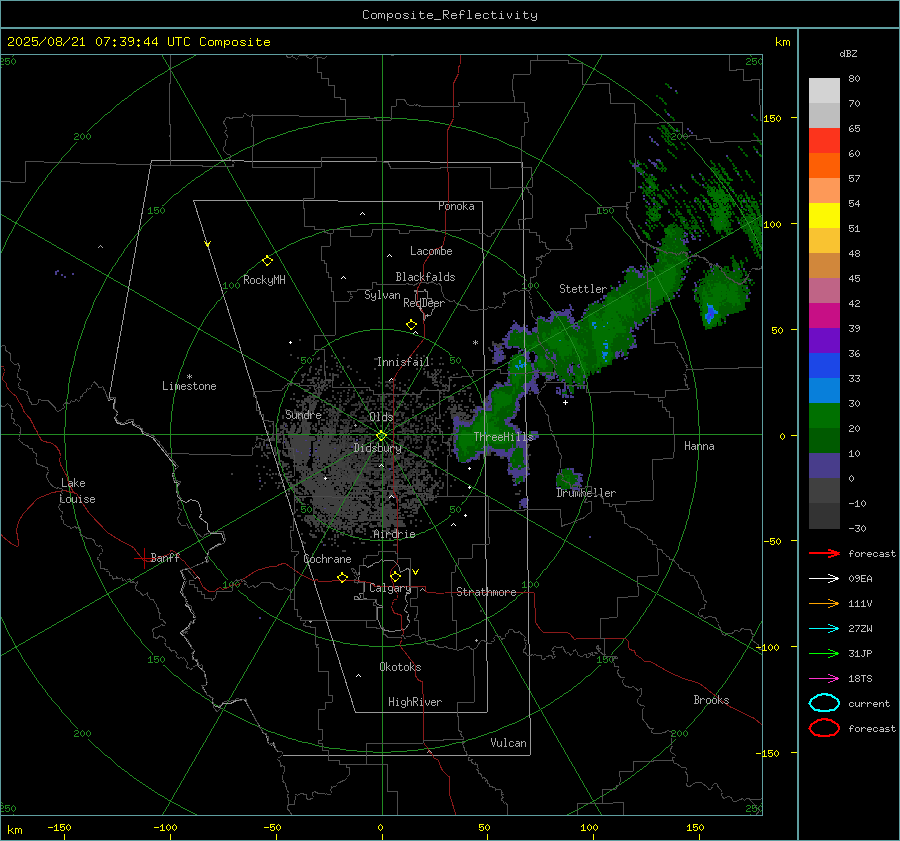Click the green echo above Drumheller label
Image resolution: width=900 pixels, height=841 pixels.
568,478
